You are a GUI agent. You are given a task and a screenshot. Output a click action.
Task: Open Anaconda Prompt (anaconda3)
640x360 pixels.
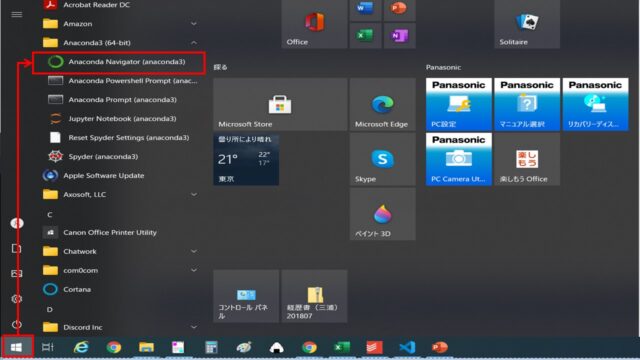point(122,100)
